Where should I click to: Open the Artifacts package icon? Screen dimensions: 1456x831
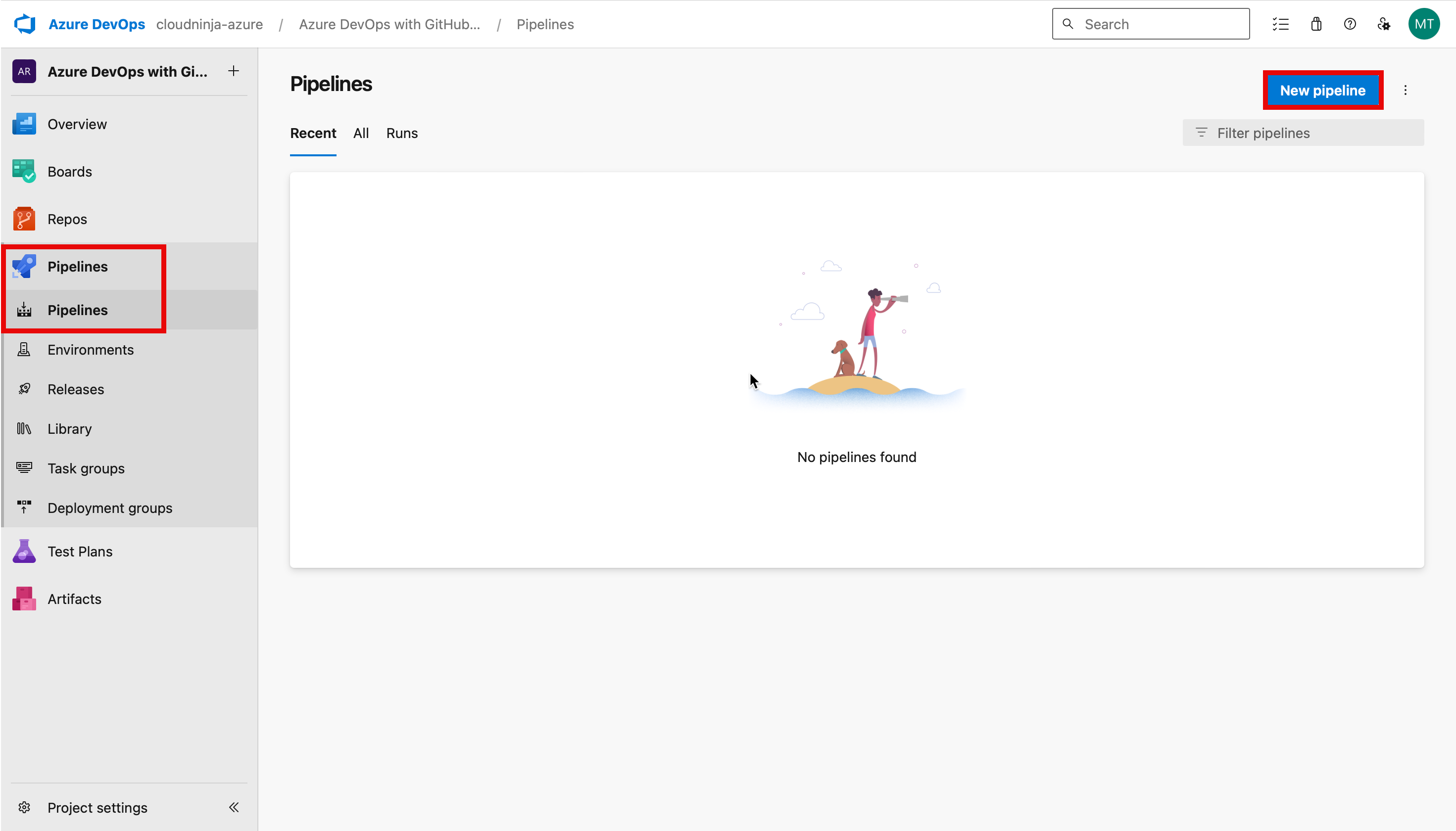coord(24,598)
